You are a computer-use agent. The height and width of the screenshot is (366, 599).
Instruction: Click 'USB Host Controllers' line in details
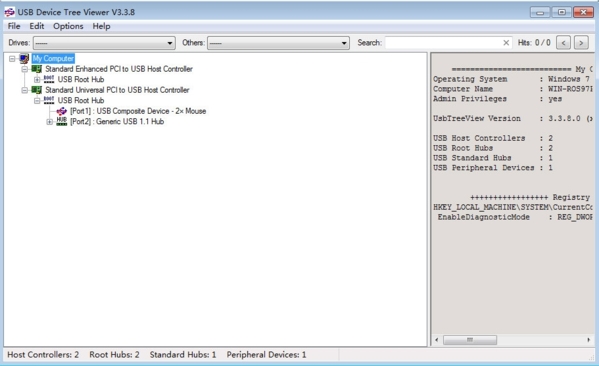pos(493,138)
